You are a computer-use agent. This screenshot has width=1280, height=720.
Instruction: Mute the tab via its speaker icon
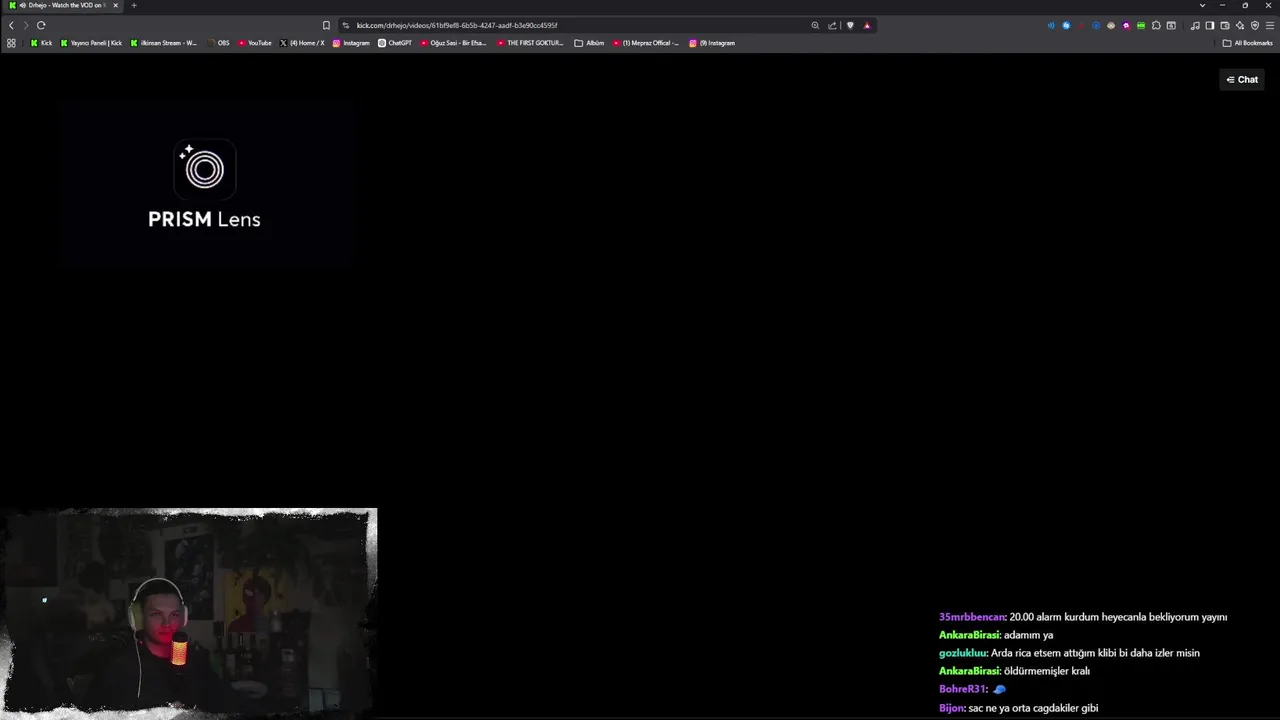22,5
